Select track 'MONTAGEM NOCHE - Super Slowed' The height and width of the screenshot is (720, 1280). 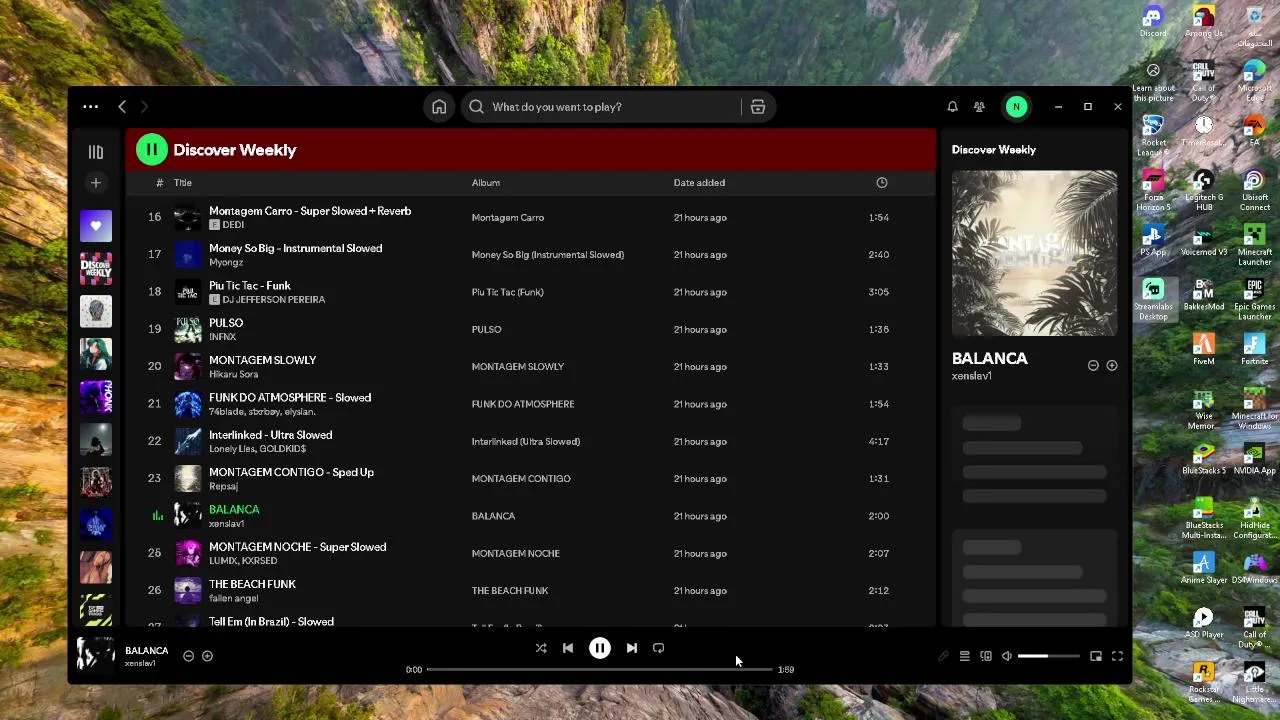tap(298, 547)
